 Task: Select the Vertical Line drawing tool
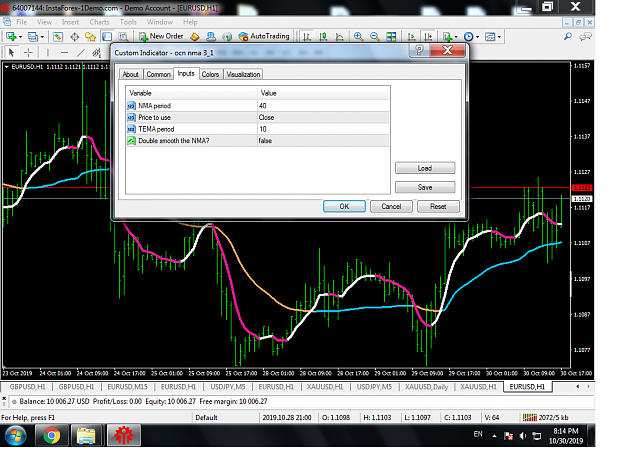click(48, 52)
